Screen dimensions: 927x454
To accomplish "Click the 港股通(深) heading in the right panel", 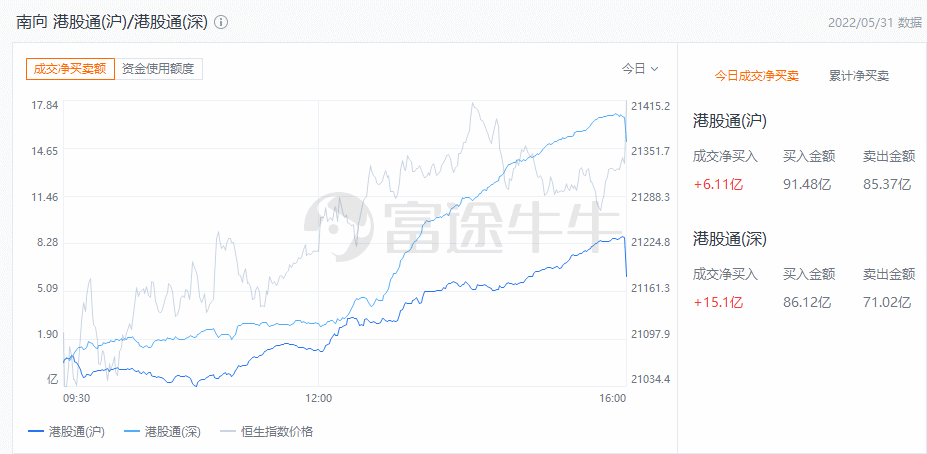I will pyautogui.click(x=730, y=239).
